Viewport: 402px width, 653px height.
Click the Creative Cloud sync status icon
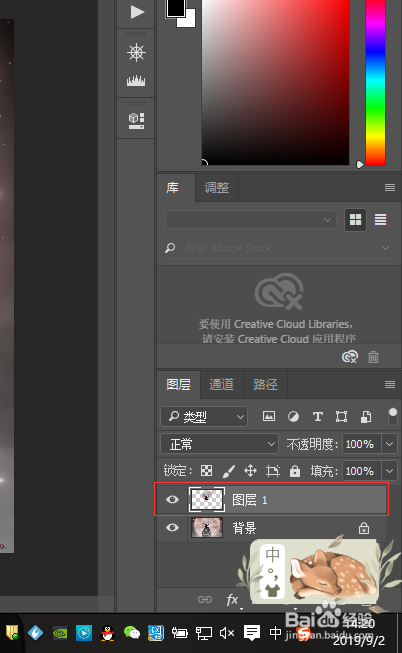350,356
